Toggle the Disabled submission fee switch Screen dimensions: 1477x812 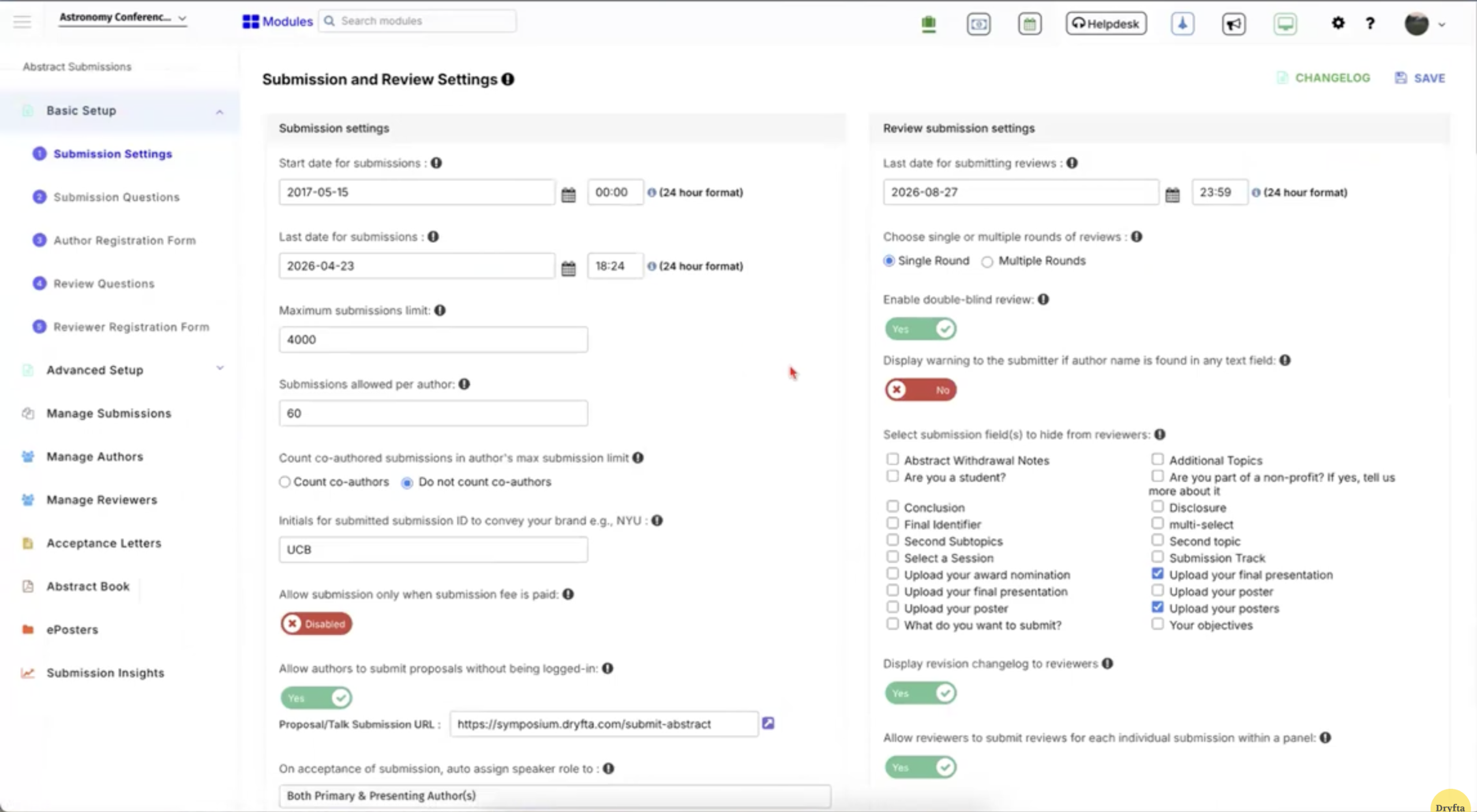[316, 623]
